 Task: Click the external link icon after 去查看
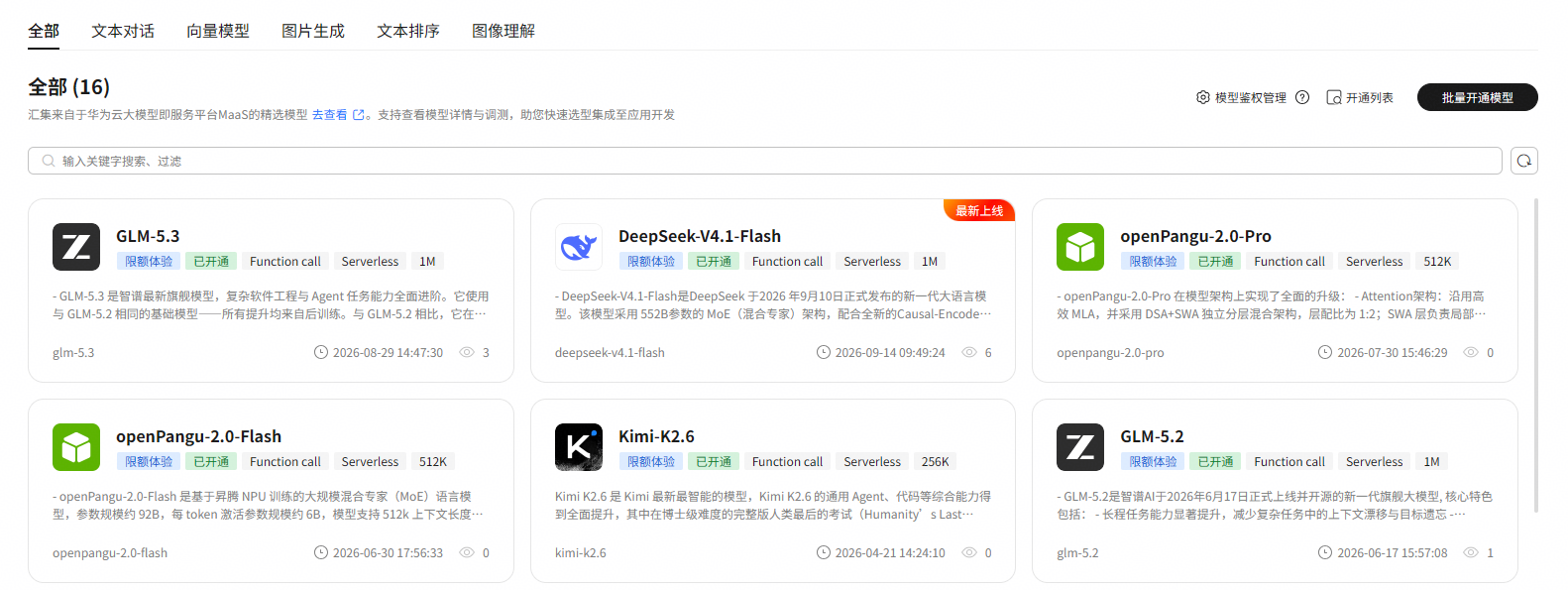(x=359, y=115)
